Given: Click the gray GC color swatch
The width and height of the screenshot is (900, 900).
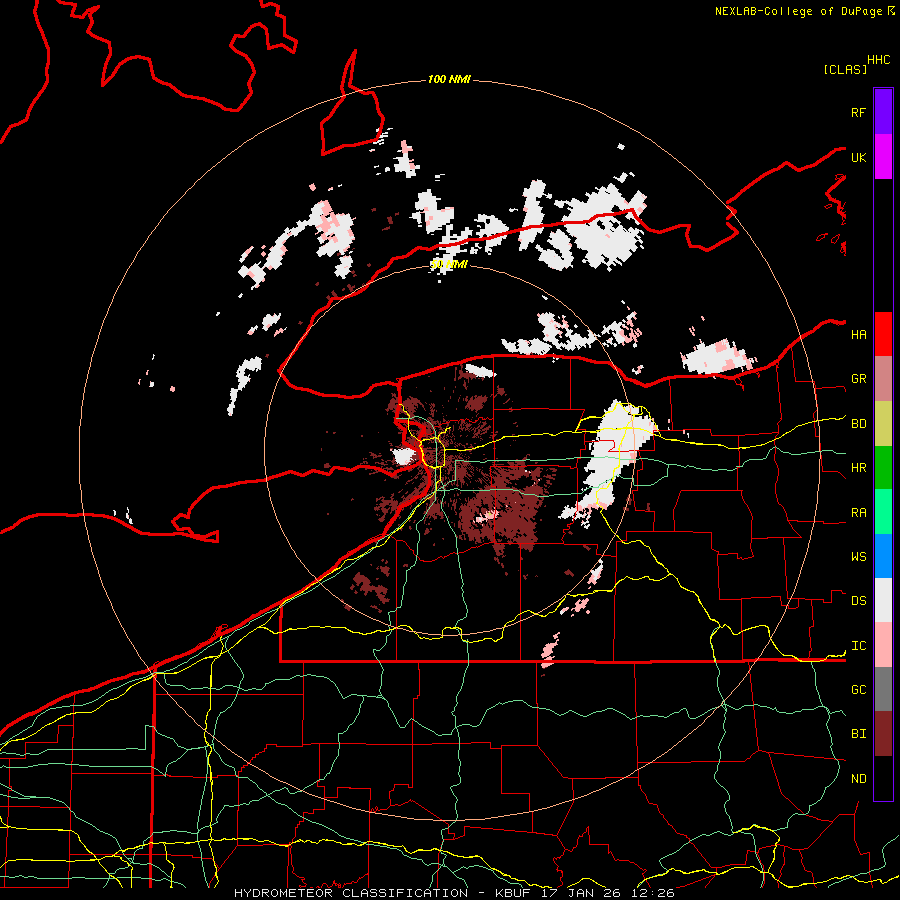Looking at the screenshot, I should click(x=883, y=689).
